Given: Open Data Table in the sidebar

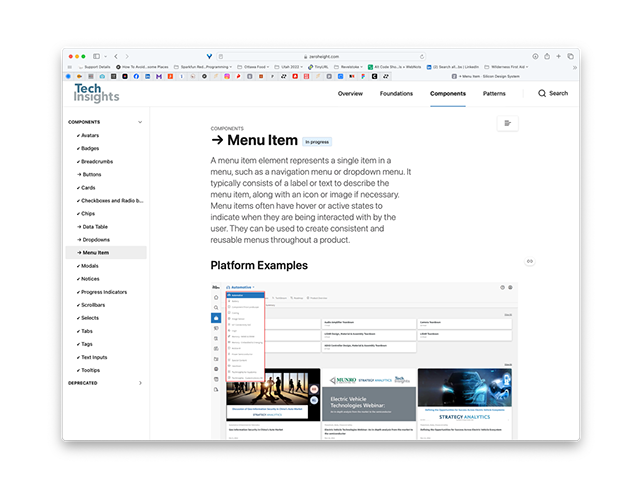Looking at the screenshot, I should coord(93,227).
